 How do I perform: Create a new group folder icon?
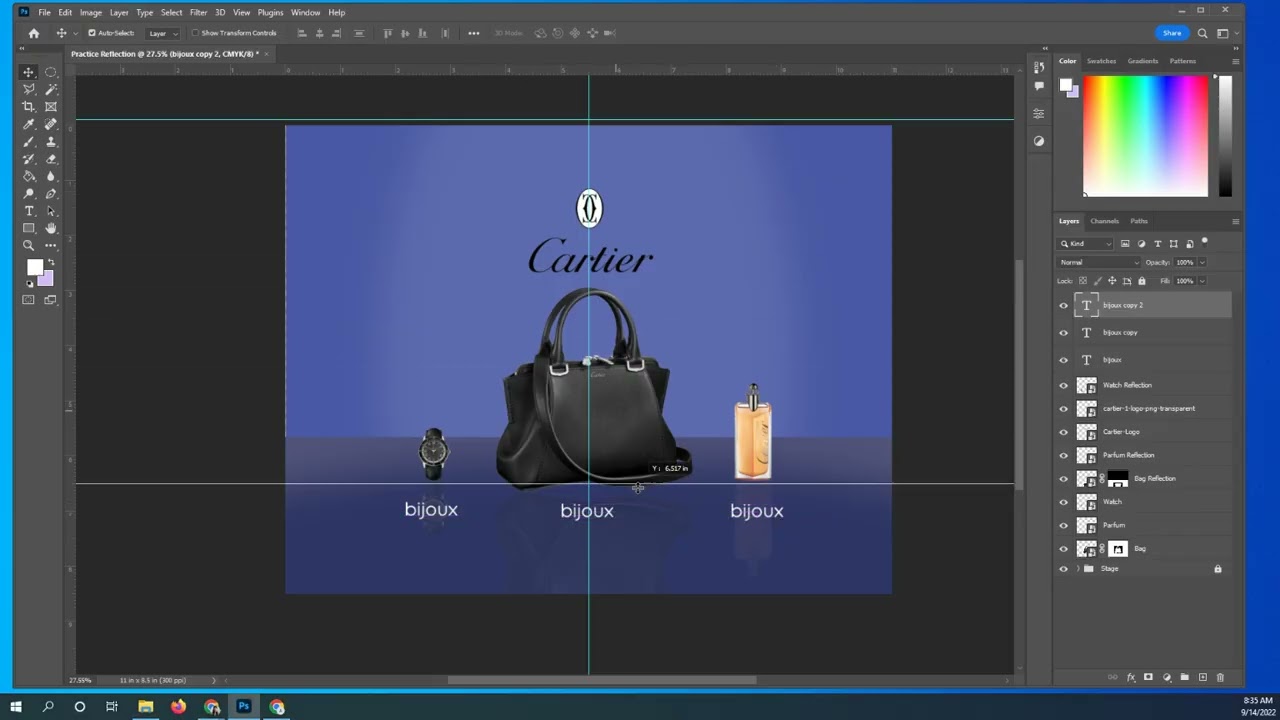[x=1184, y=677]
